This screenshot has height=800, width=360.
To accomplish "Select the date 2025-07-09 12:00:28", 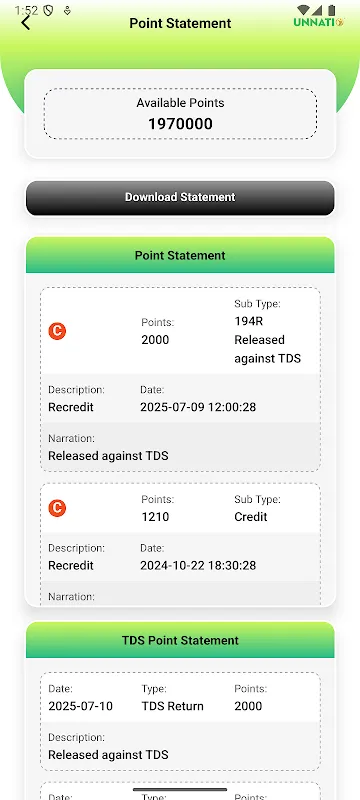I will (198, 407).
